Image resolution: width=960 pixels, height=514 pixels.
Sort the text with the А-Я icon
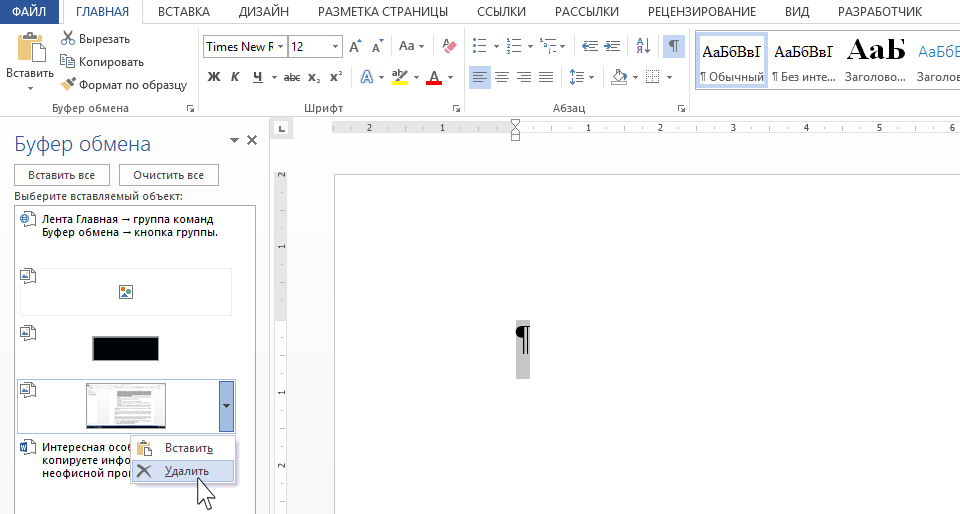point(641,46)
